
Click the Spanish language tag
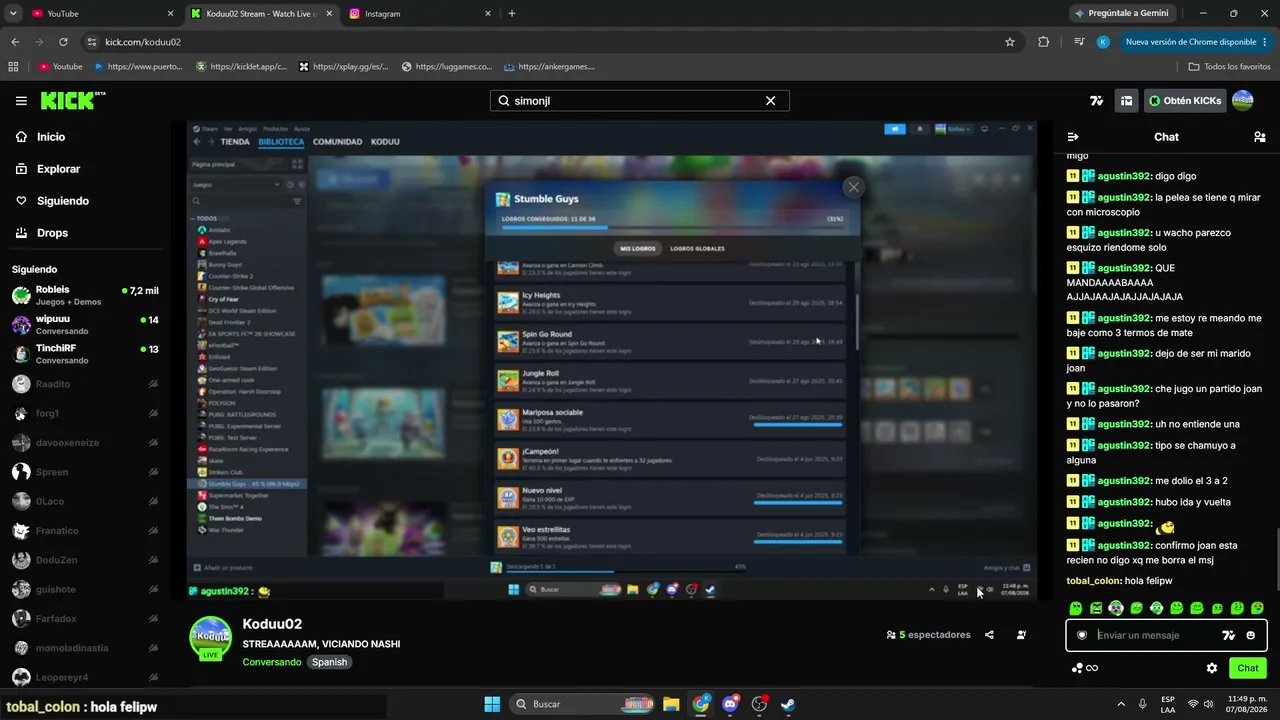(x=329, y=662)
